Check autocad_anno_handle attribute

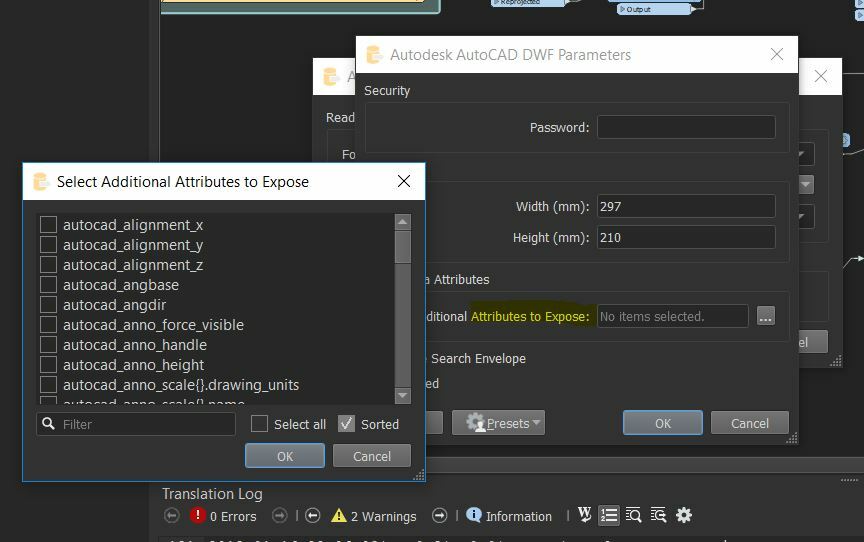[x=48, y=345]
